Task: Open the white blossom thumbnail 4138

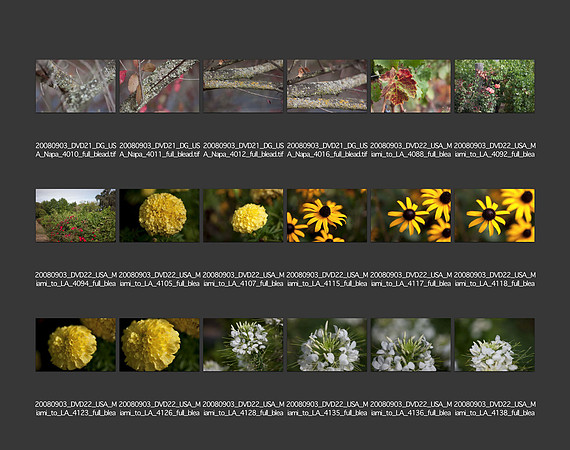Action: (x=494, y=345)
